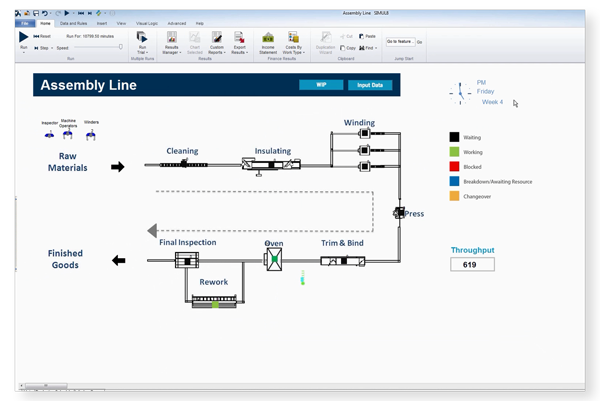Viewport: 600px width, 401px height.
Task: Click the large Run play button
Action: (23, 37)
